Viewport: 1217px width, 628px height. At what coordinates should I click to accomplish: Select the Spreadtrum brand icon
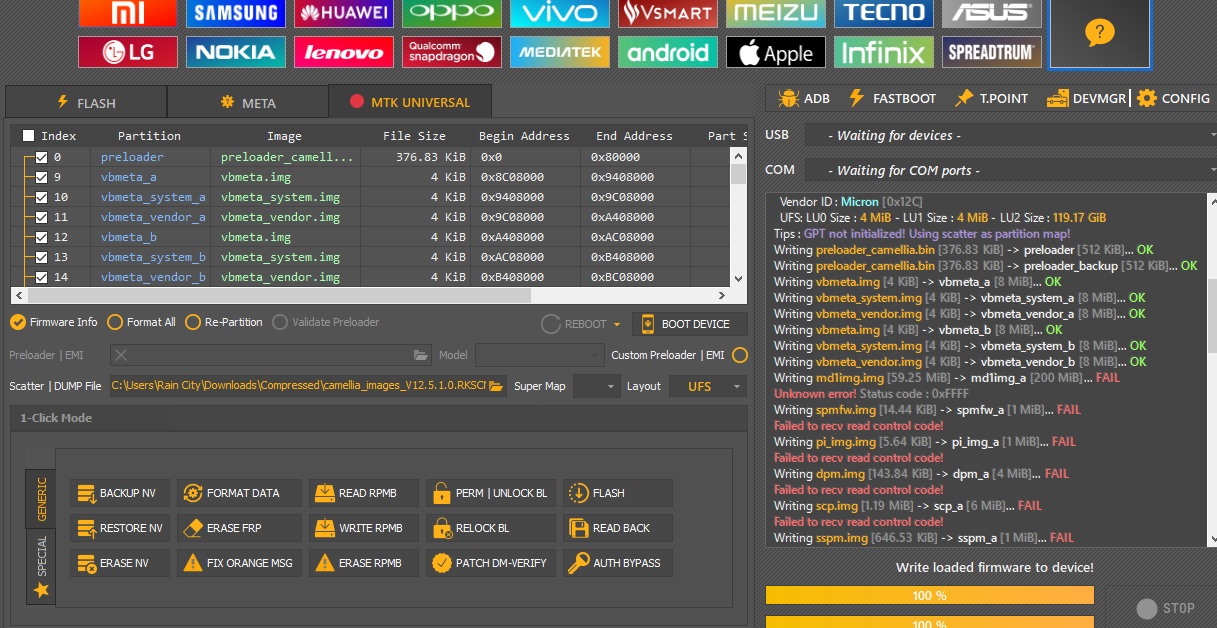pyautogui.click(x=992, y=52)
